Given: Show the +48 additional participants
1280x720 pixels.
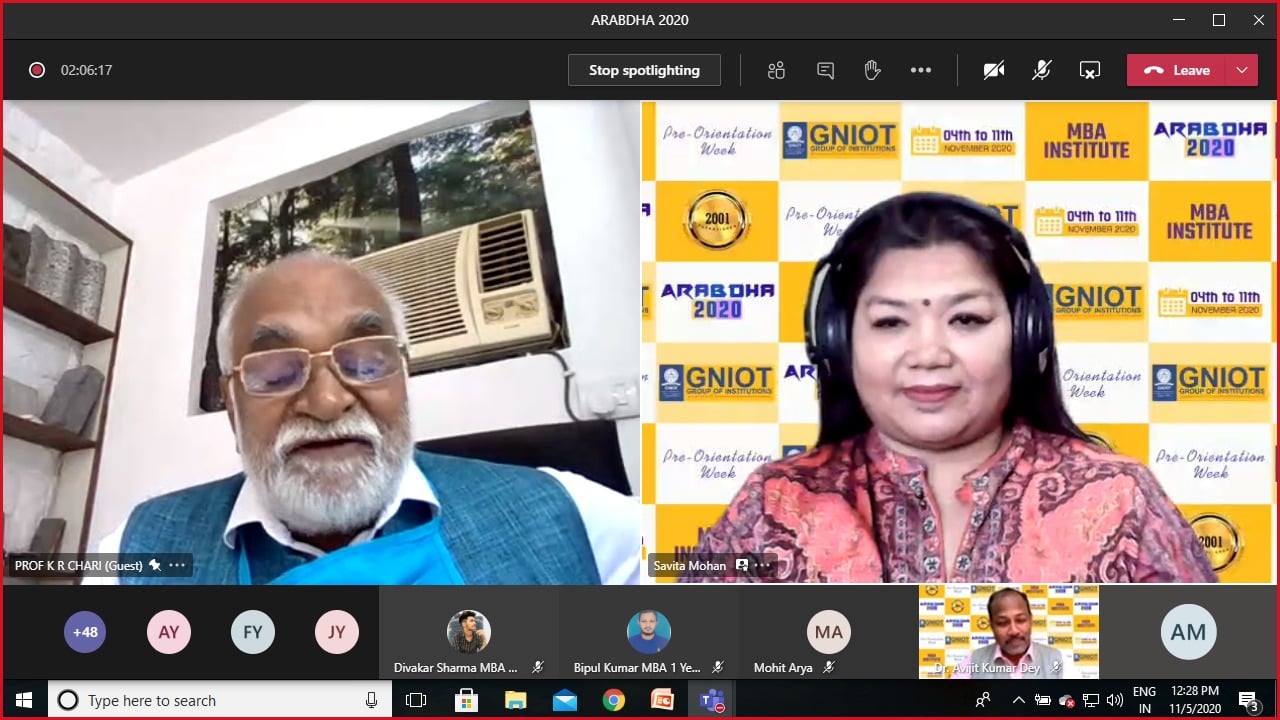Looking at the screenshot, I should click(x=85, y=632).
